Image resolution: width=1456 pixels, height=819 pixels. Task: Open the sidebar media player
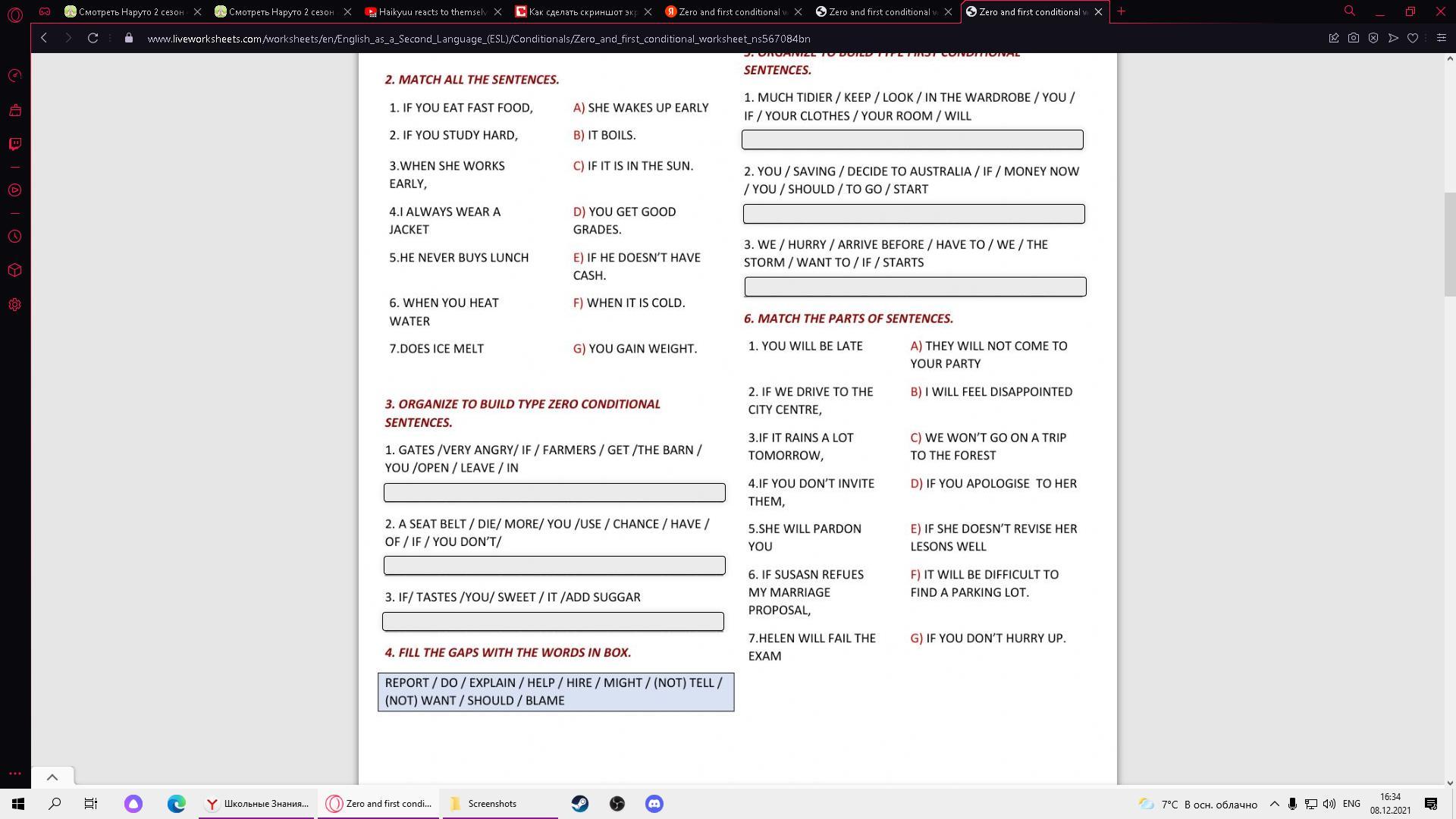pyautogui.click(x=14, y=190)
